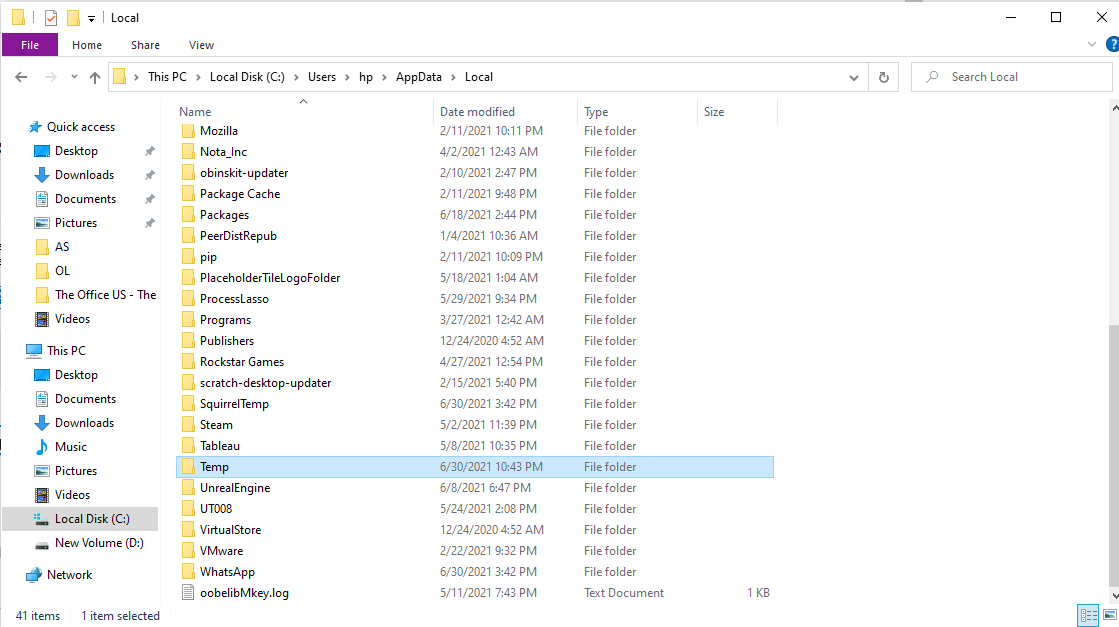Switch to the View tab
Viewport: 1119px width, 627px height.
(201, 45)
